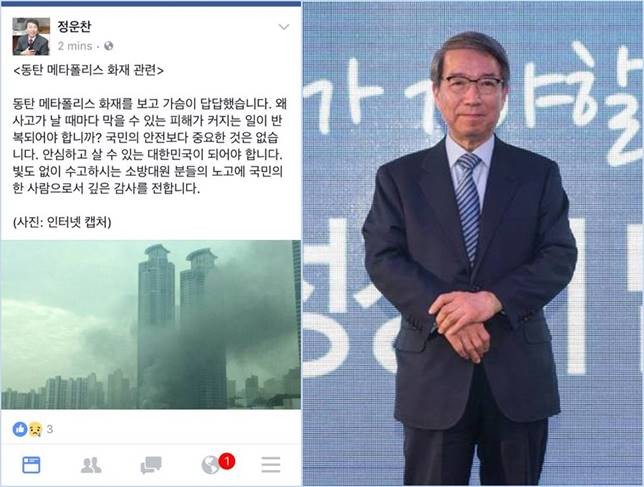Screen dimensions: 644x487
Task: Click the blue Like reaction icon
Action: point(20,429)
